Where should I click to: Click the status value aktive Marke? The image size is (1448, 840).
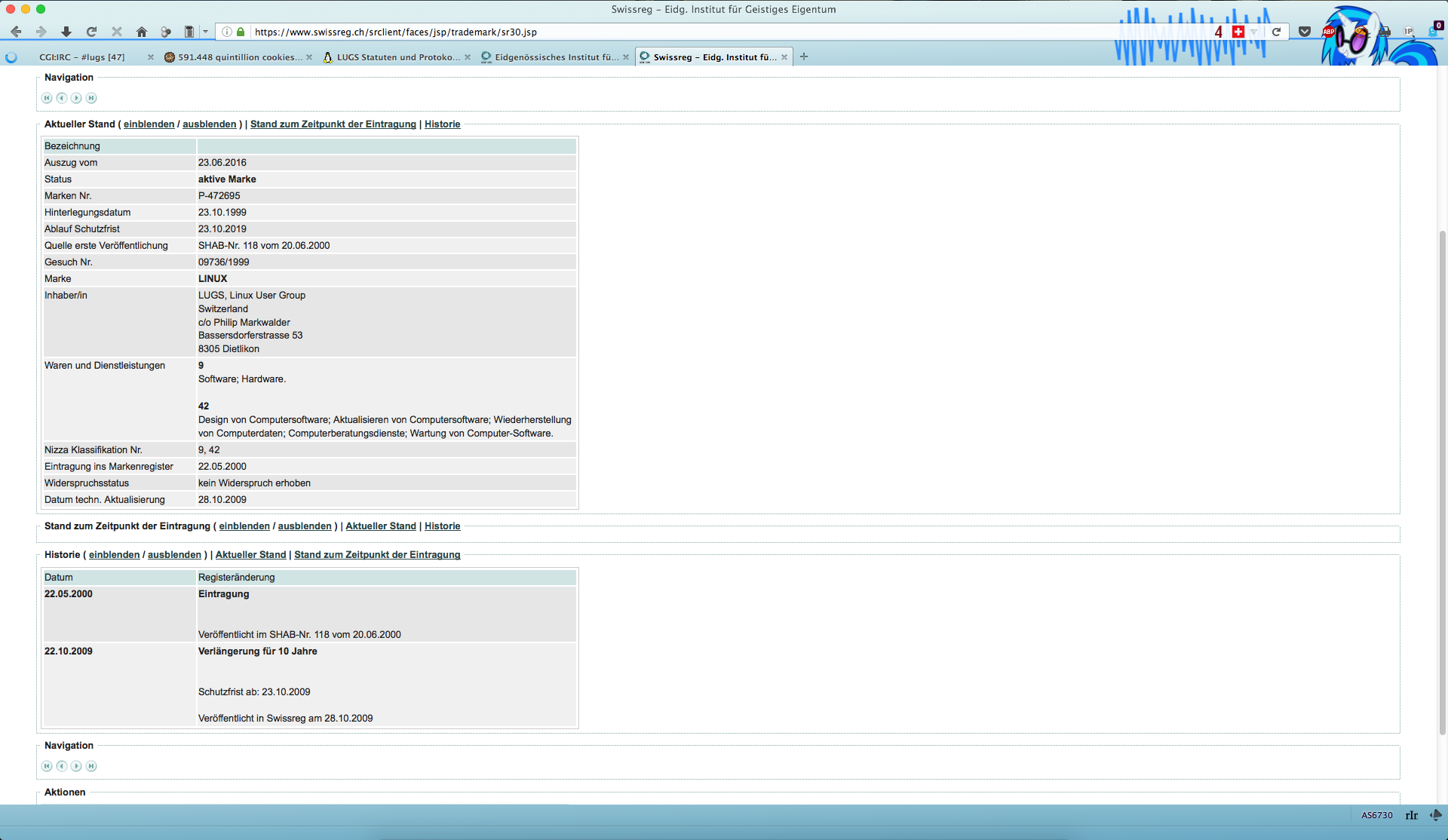[x=227, y=179]
